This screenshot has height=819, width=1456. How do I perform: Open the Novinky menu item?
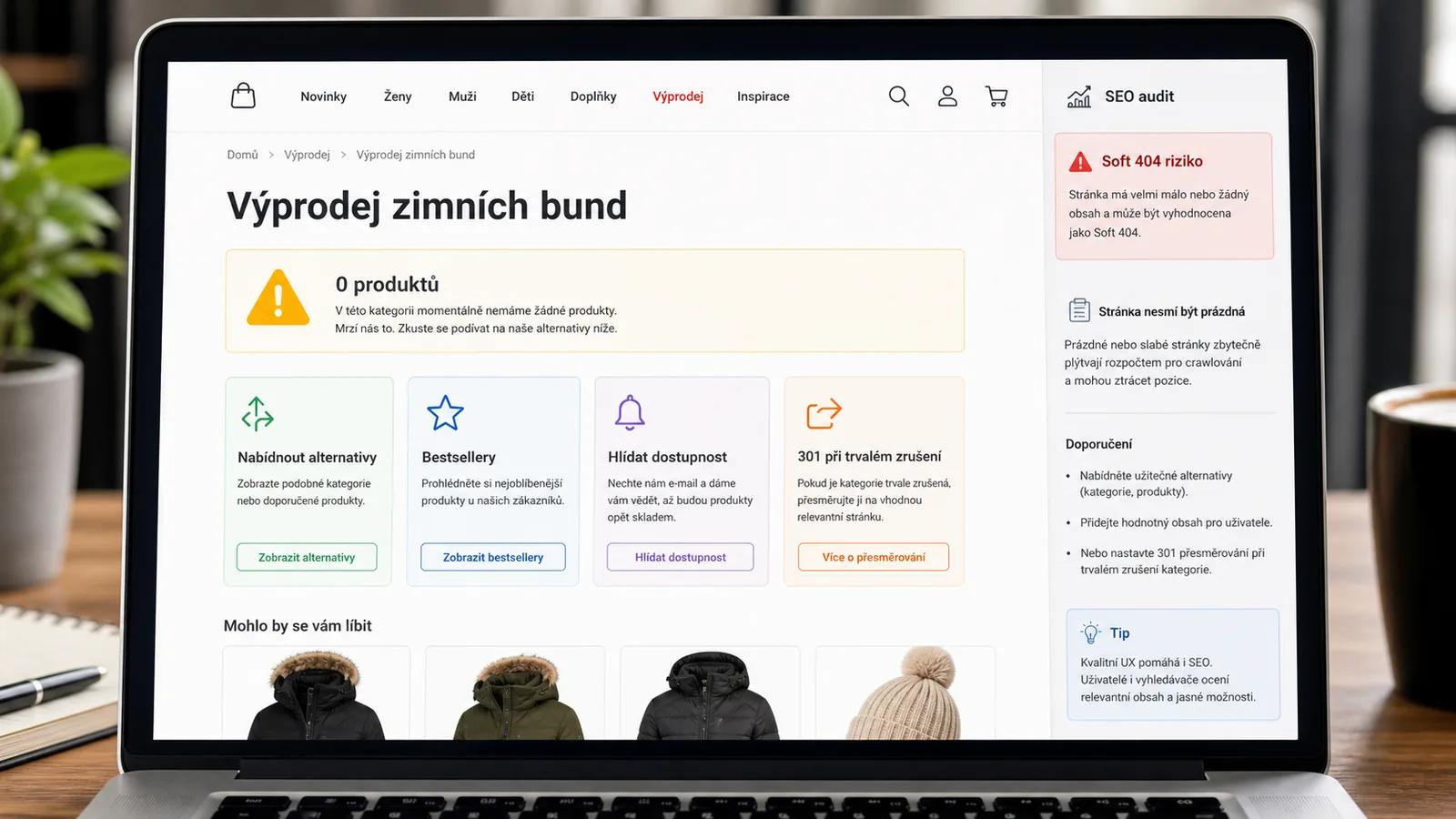click(x=323, y=96)
